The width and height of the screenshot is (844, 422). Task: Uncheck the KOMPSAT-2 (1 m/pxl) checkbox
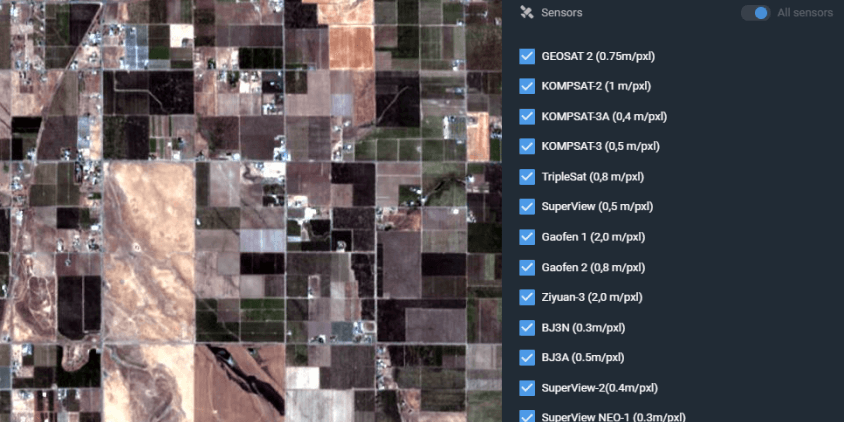click(x=527, y=86)
